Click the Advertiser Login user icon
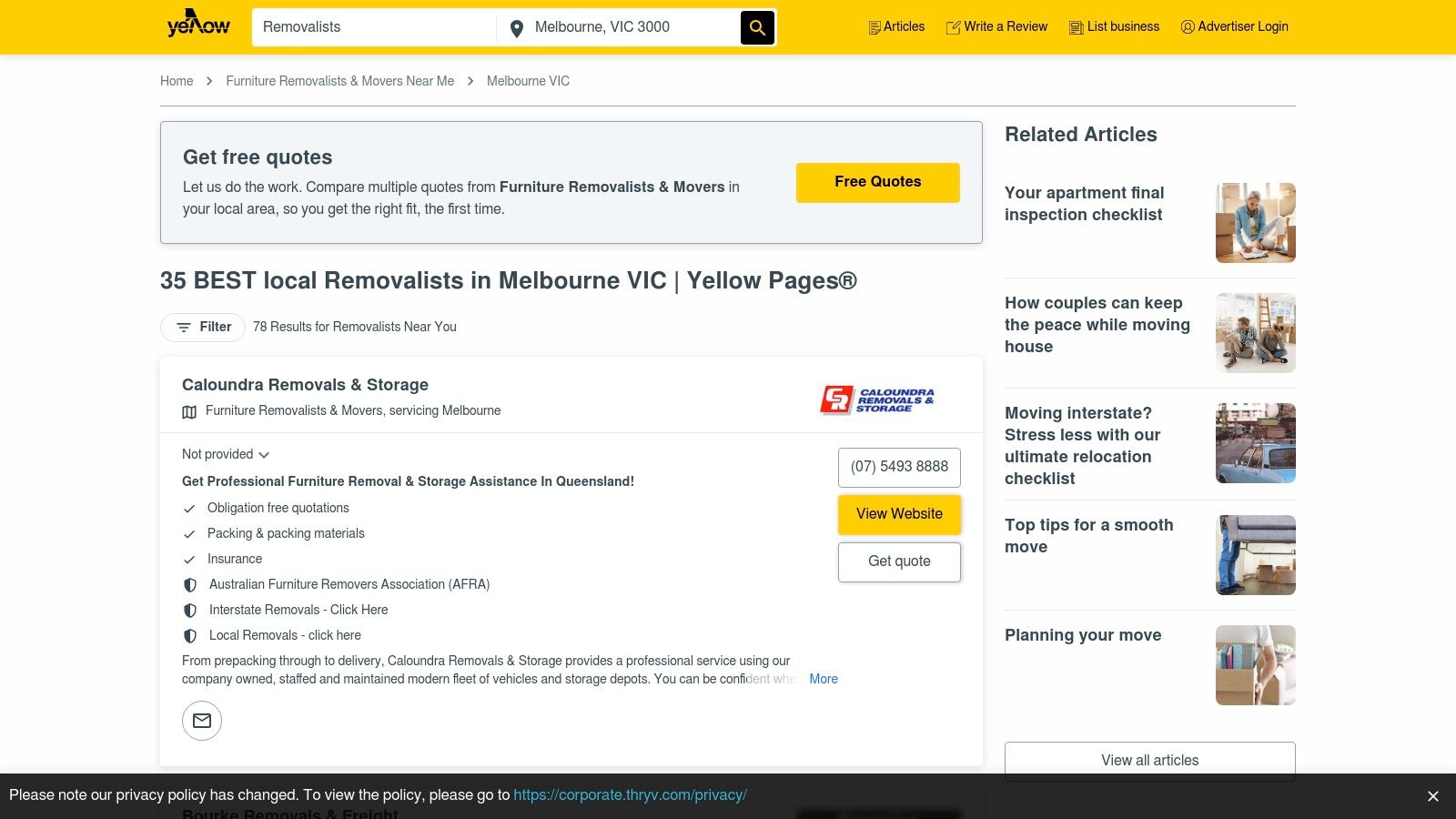This screenshot has height=819, width=1456. 1188,27
